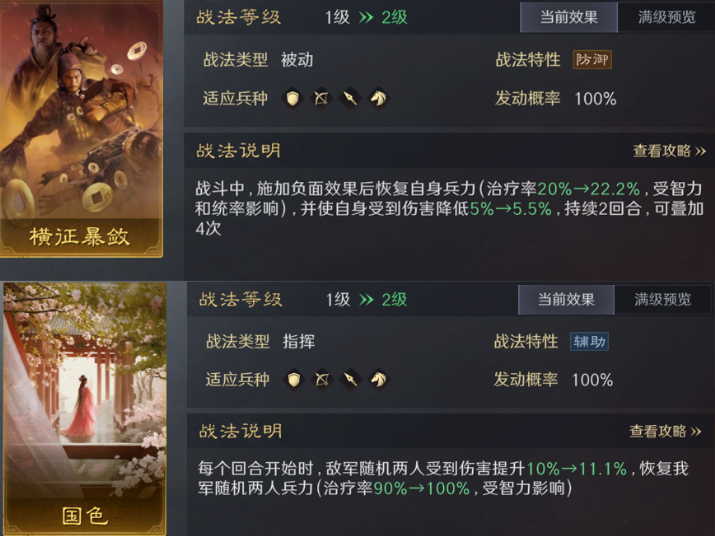The image size is (715, 536).
Task: Click shield troop icon for 横征暴敛
Action: click(x=293, y=98)
